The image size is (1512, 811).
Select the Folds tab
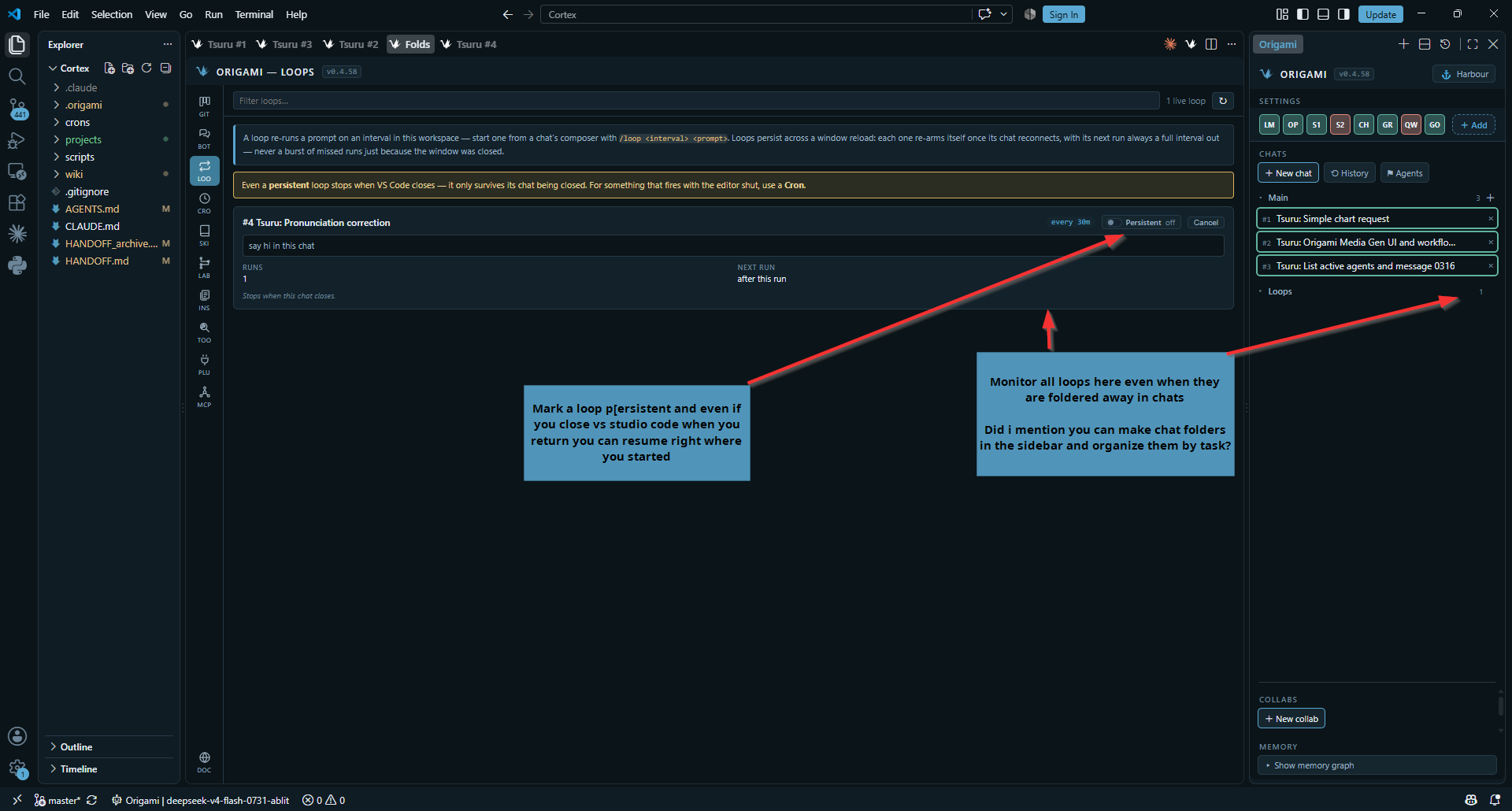coord(410,44)
